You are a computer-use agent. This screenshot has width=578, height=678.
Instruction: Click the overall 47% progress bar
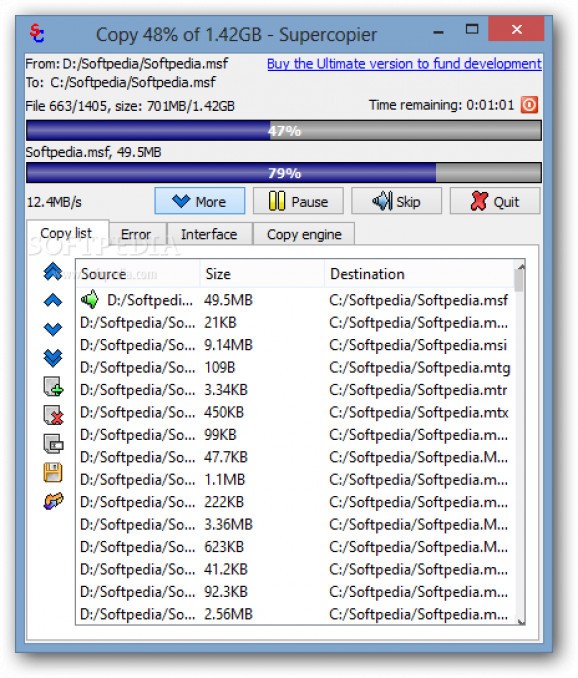click(x=284, y=131)
